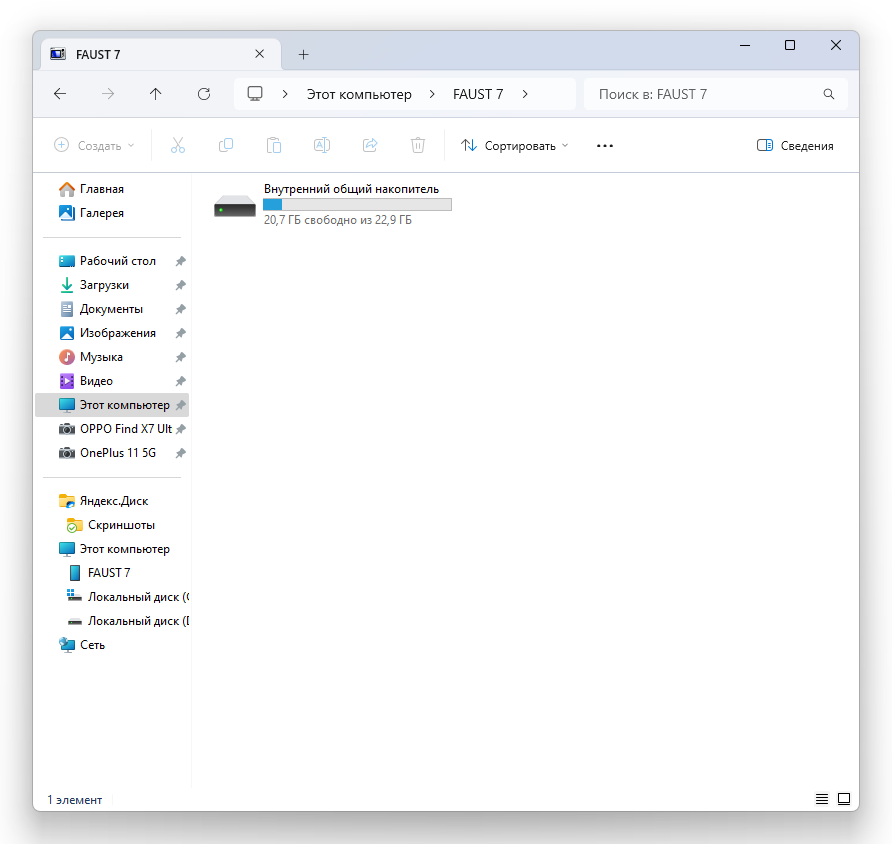The height and width of the screenshot is (844, 892).
Task: Maximize the Explorer window
Action: 790,45
